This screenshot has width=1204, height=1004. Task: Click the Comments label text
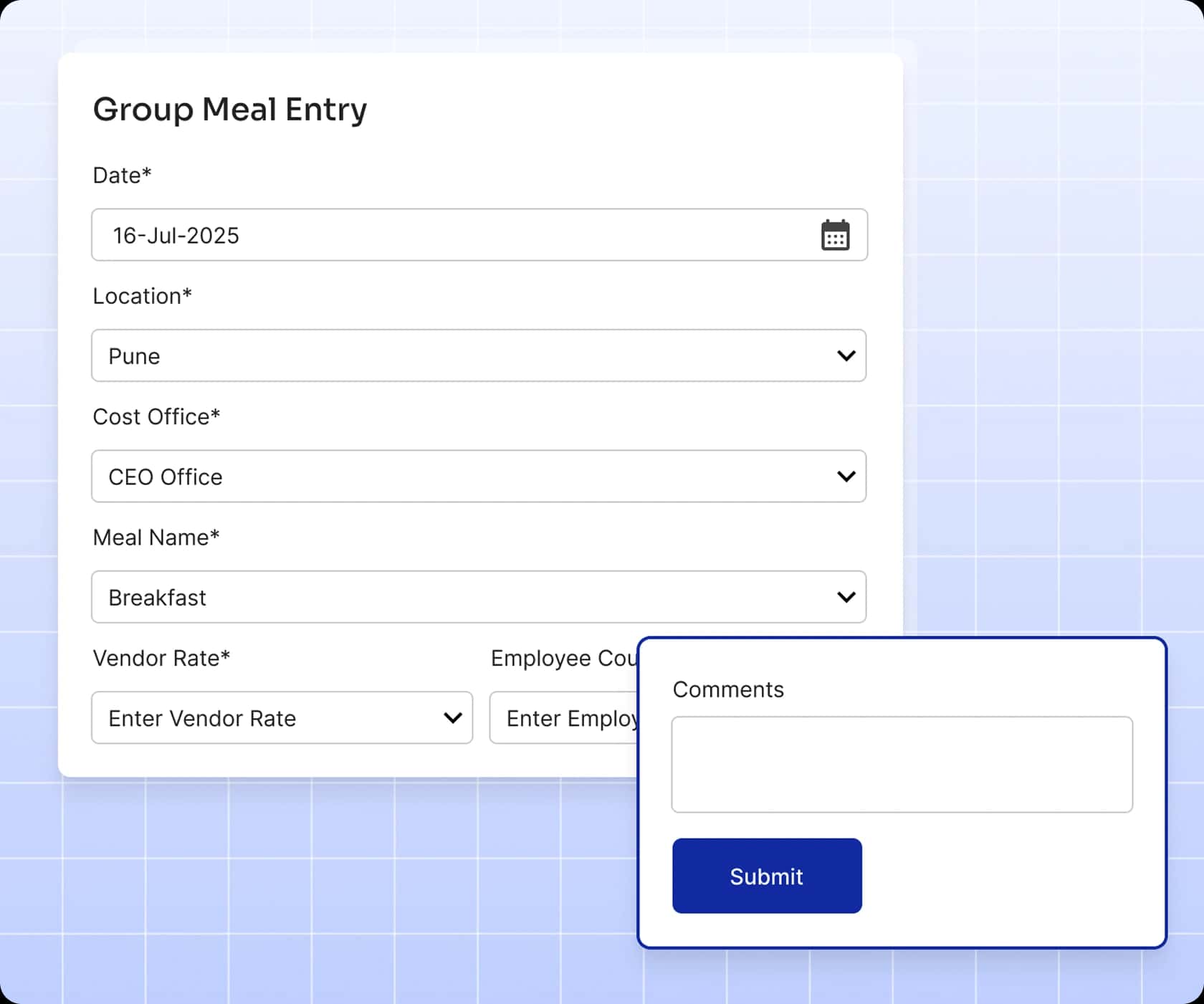[x=727, y=689]
